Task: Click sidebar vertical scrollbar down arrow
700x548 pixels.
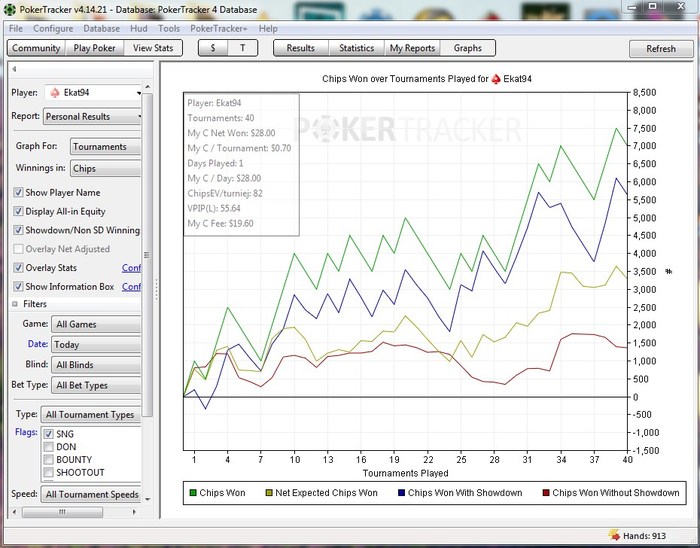Action: [x=147, y=500]
